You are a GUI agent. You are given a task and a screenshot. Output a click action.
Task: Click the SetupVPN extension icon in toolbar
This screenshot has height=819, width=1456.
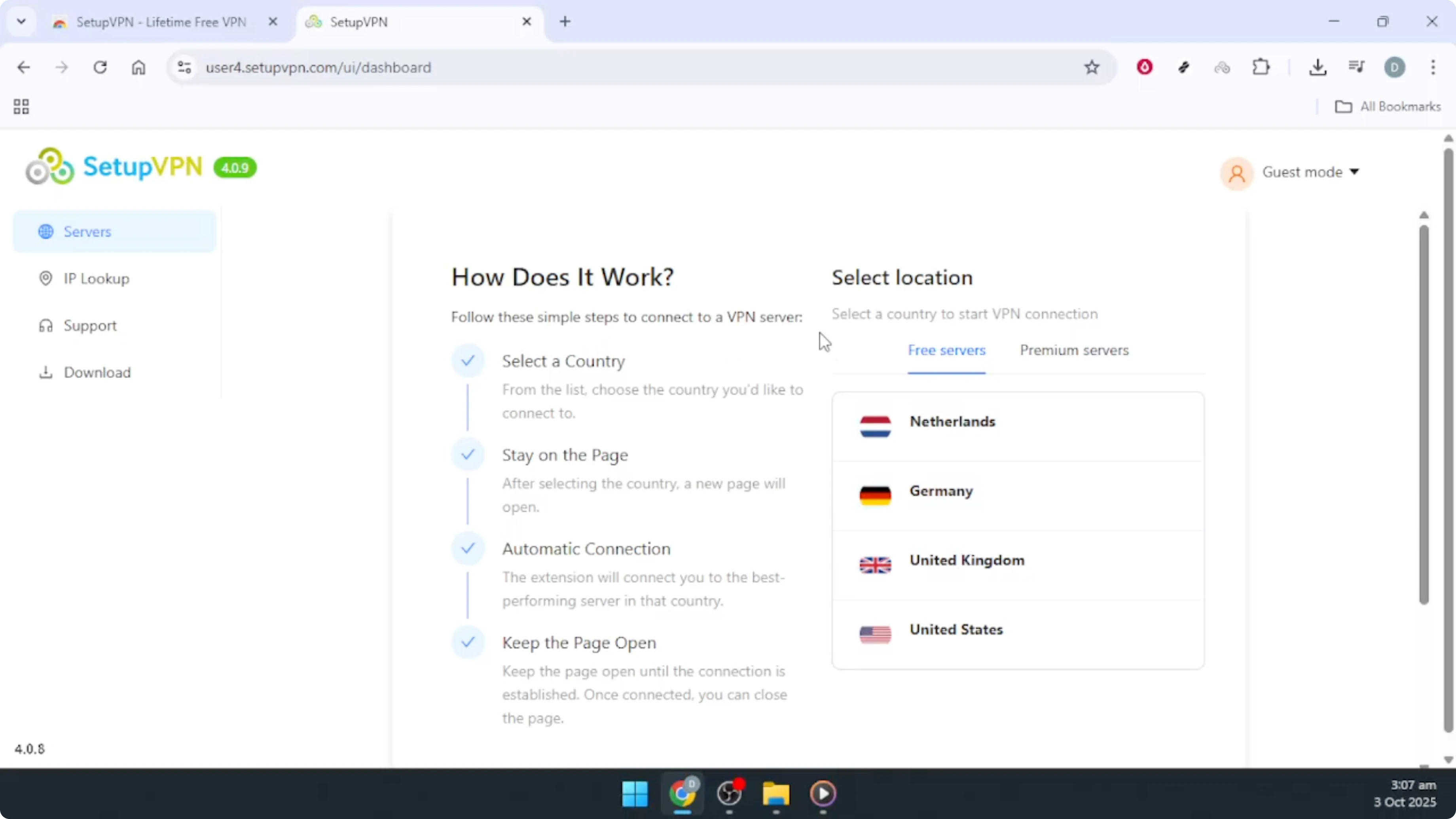click(x=1223, y=67)
